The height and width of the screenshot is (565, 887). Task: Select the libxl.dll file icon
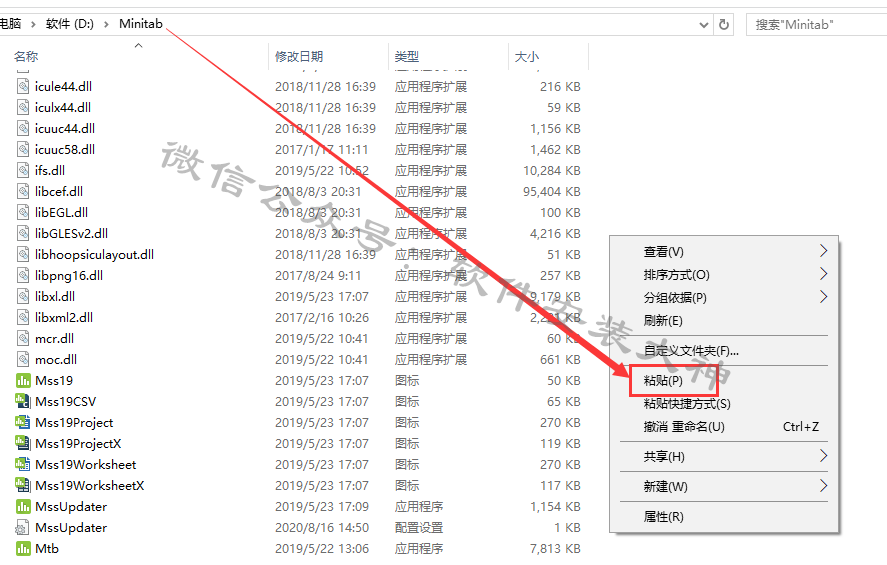[x=23, y=296]
